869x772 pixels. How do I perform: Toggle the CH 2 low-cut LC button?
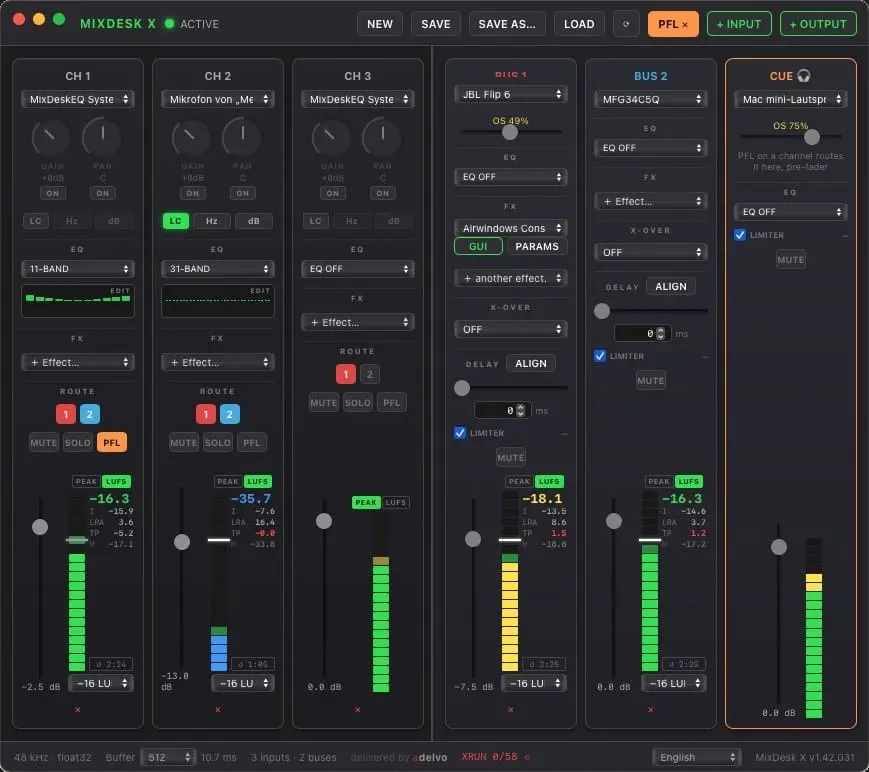coord(176,221)
